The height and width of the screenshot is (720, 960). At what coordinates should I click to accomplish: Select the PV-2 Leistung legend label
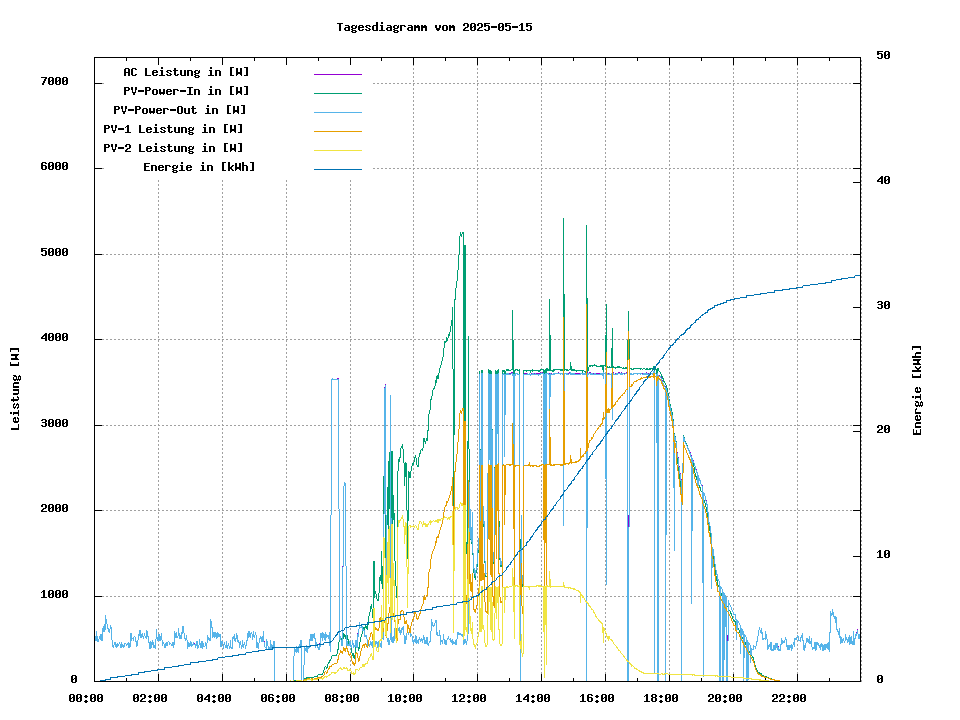[173, 148]
